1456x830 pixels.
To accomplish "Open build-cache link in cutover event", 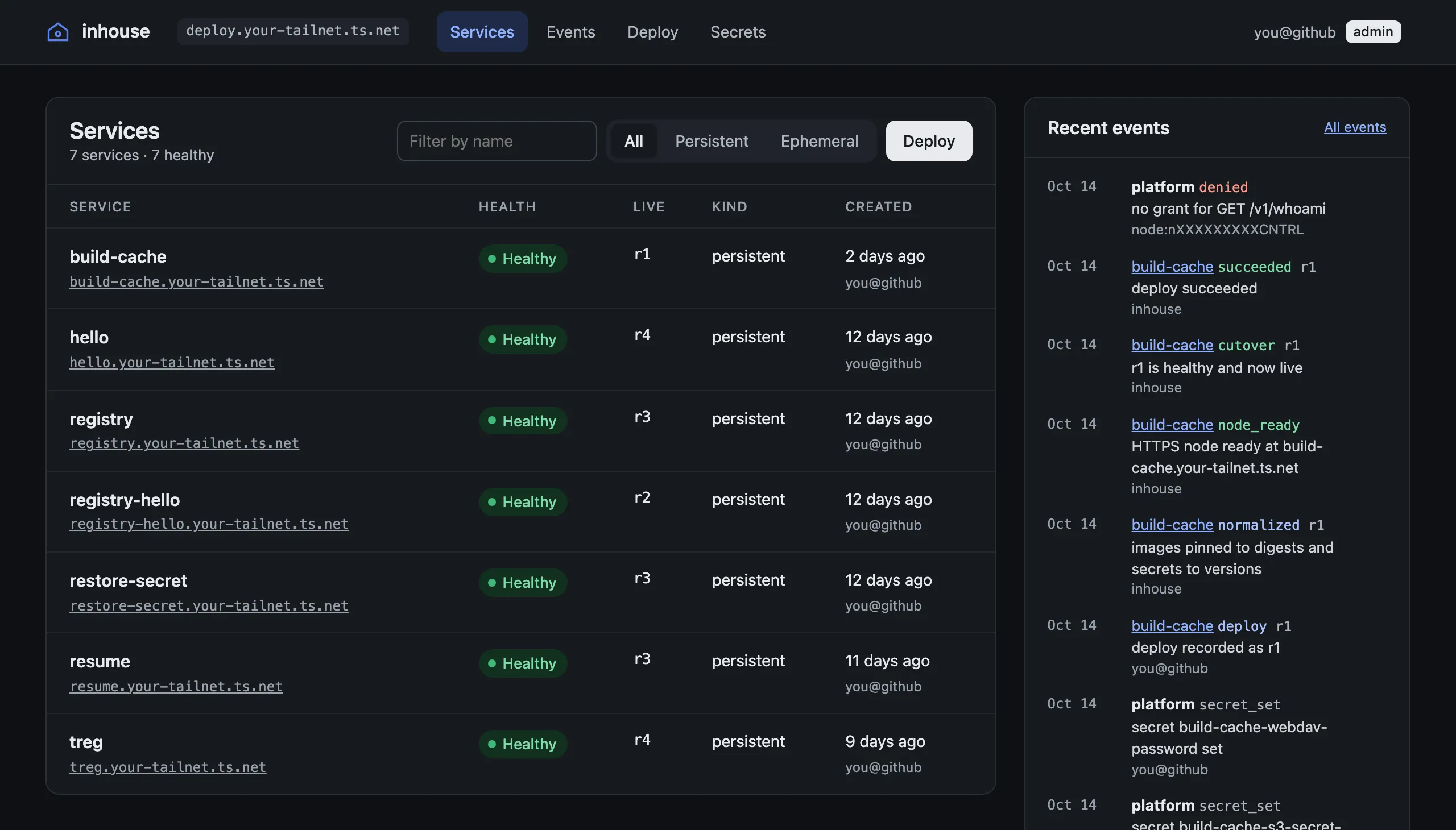I will pyautogui.click(x=1172, y=346).
